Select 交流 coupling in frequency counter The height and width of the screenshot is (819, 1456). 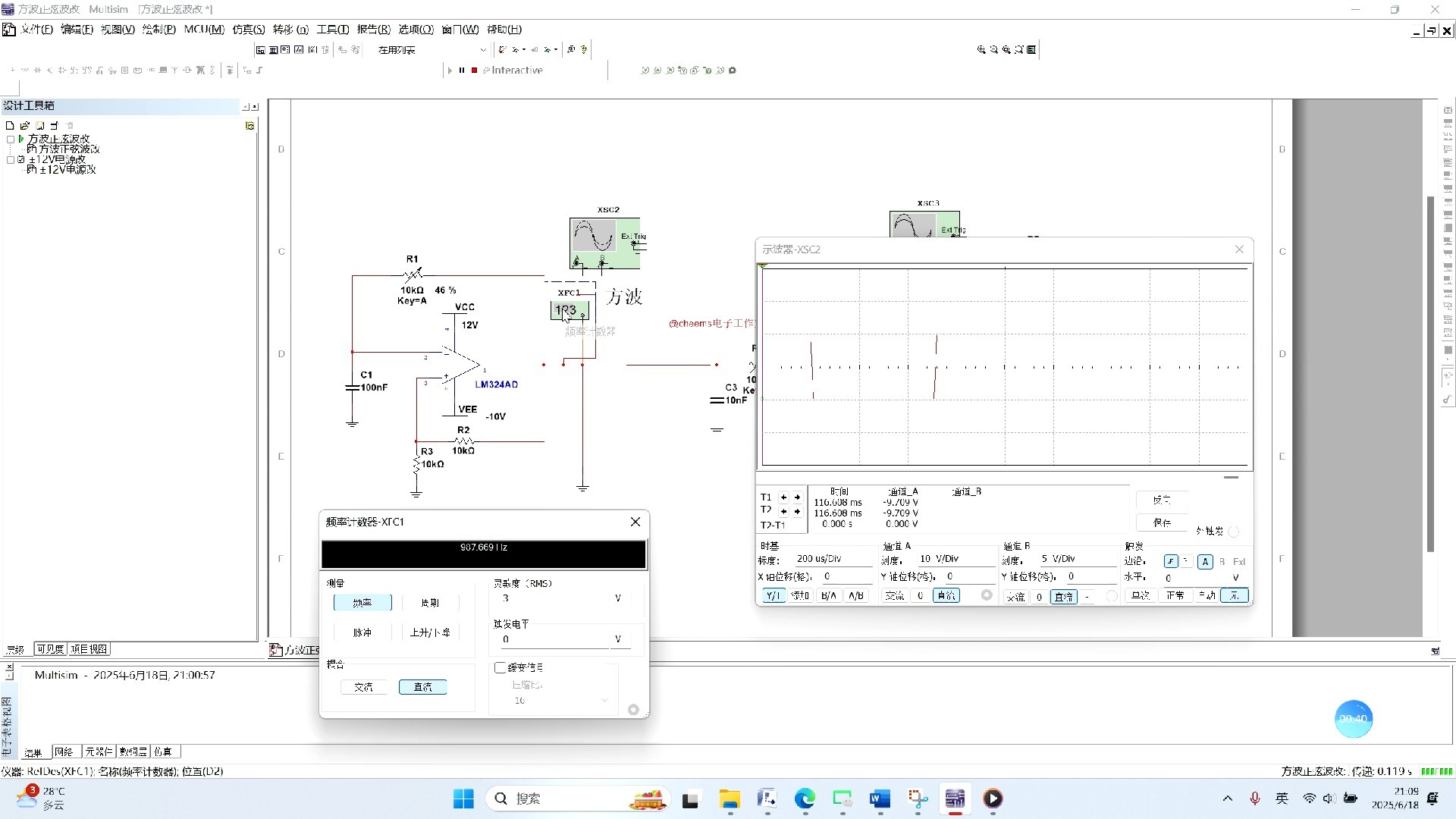tap(363, 687)
